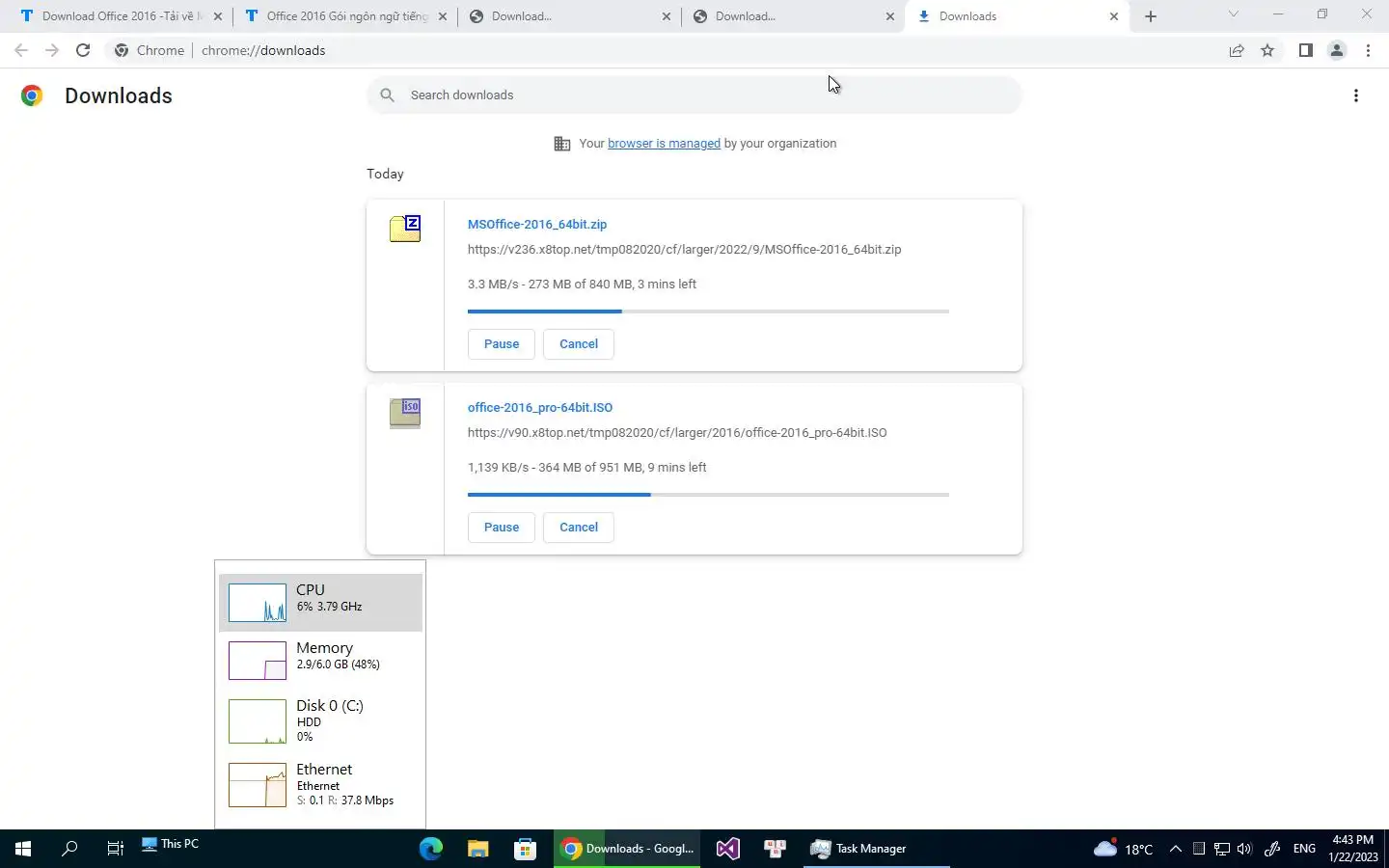Open Downloads page more actions menu
Screen dimensions: 1389x868
(x=1356, y=95)
